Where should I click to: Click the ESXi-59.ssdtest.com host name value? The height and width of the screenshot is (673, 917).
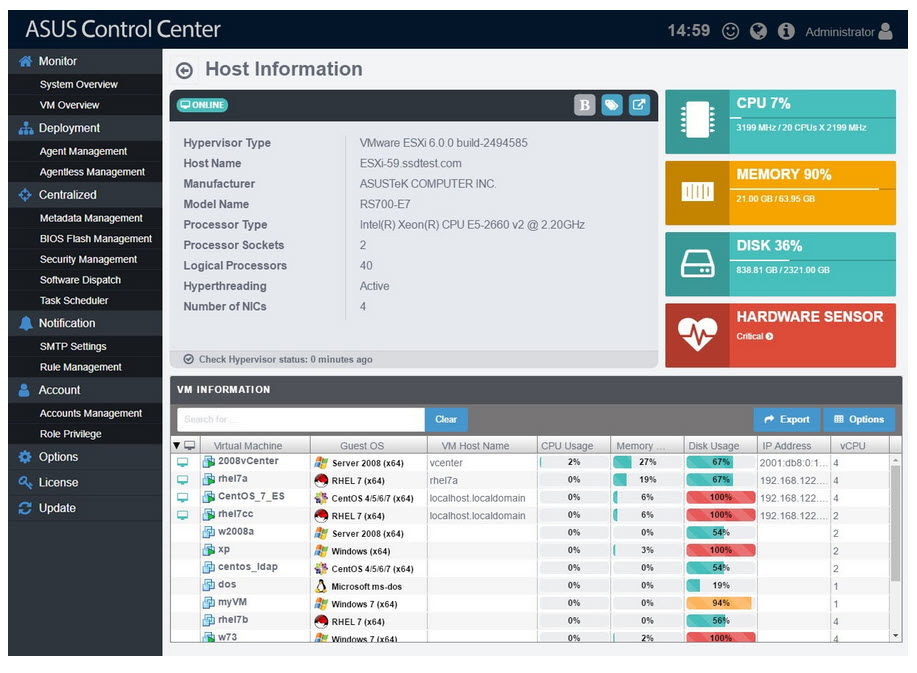(410, 164)
